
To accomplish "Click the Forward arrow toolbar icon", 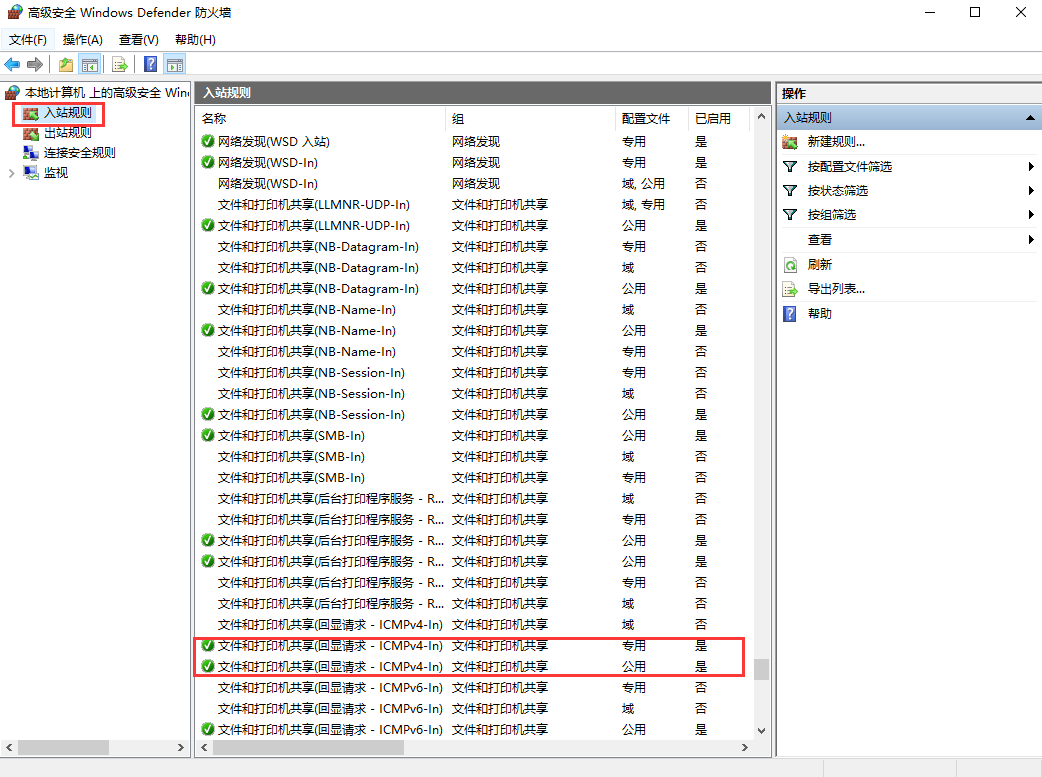I will 35,64.
